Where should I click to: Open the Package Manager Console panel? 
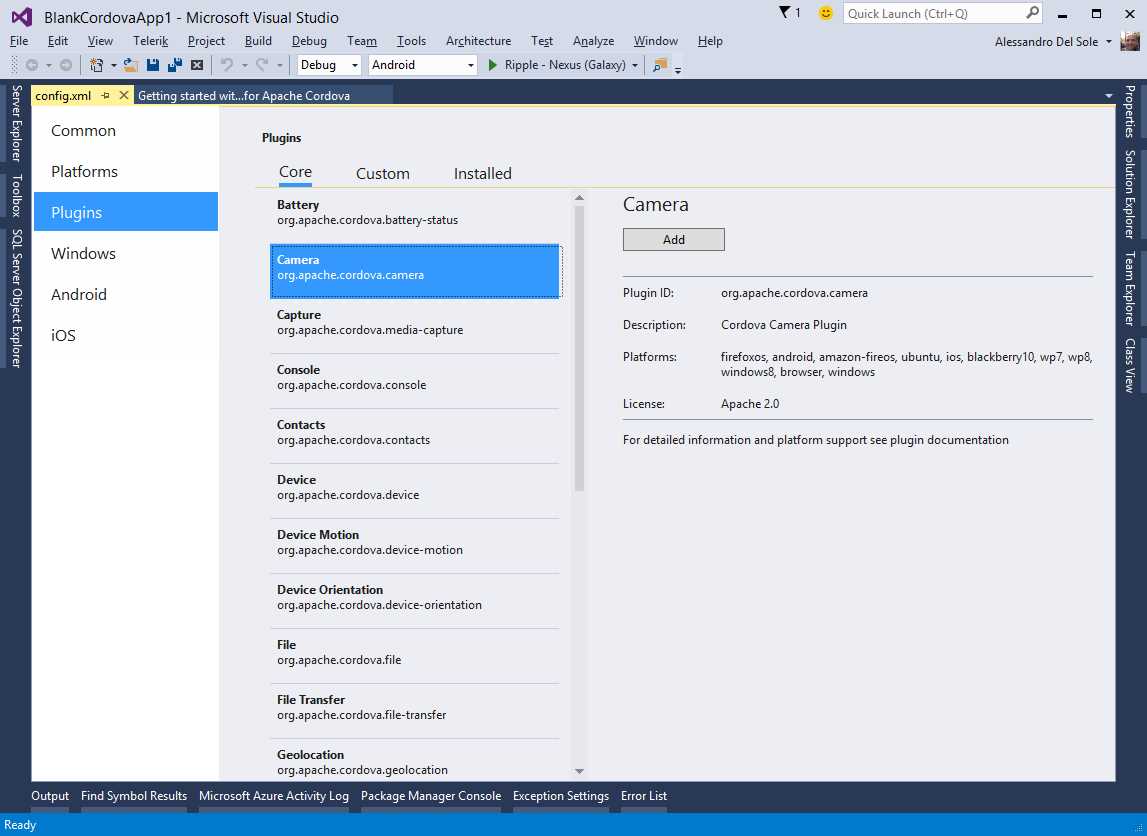pos(431,796)
